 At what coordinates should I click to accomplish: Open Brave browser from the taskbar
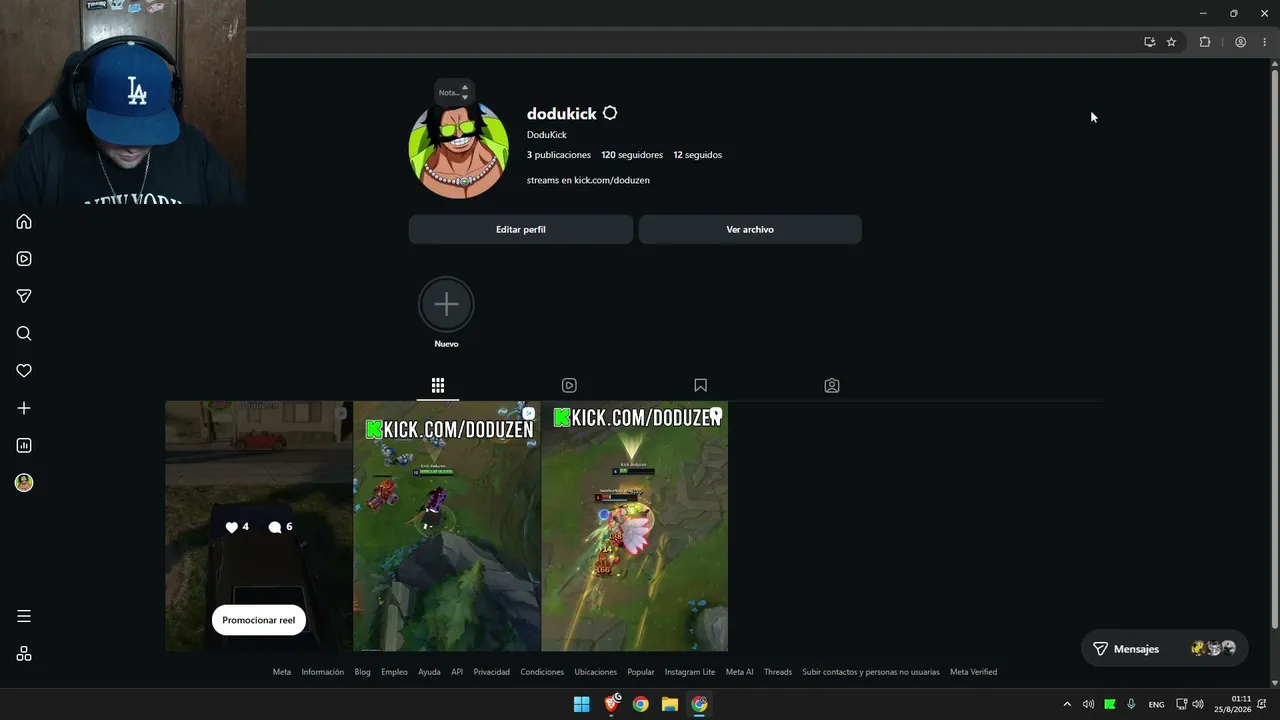611,704
